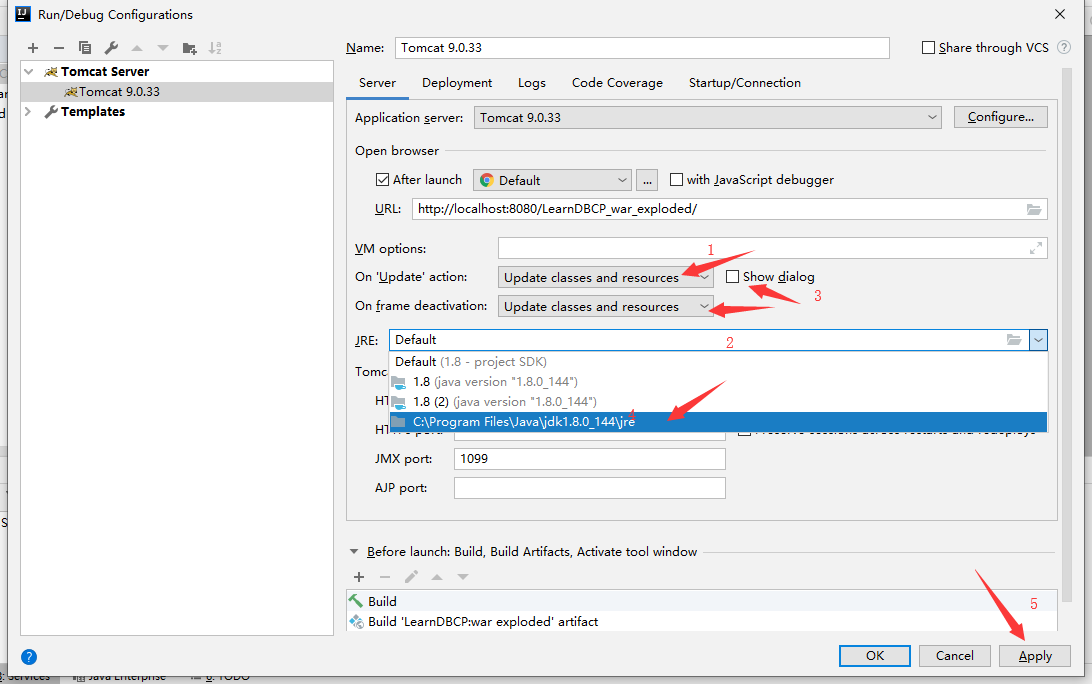Click Configure... button
Image resolution: width=1092 pixels, height=684 pixels.
point(1001,117)
